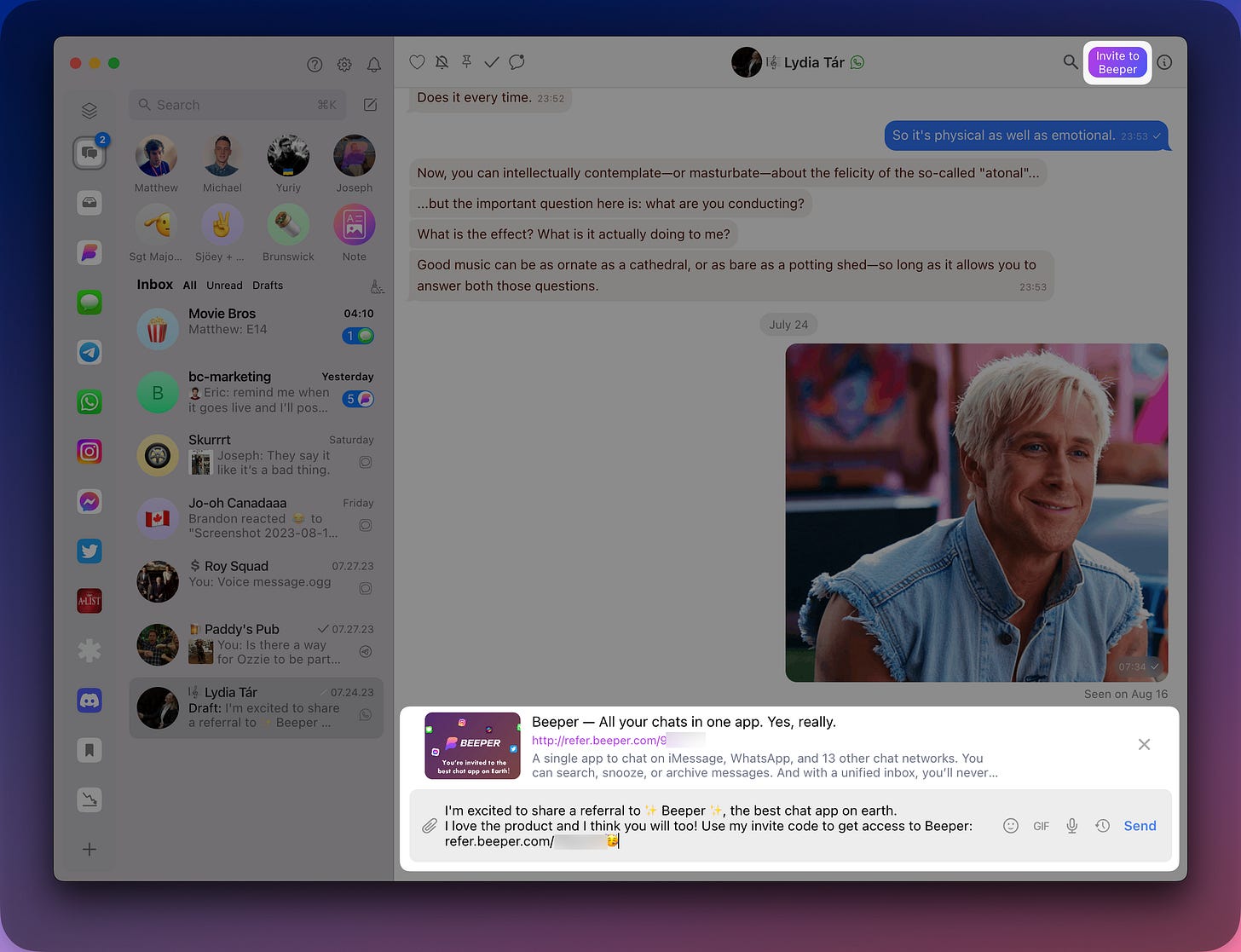Open the bookmarks icon in sidebar

tap(89, 750)
